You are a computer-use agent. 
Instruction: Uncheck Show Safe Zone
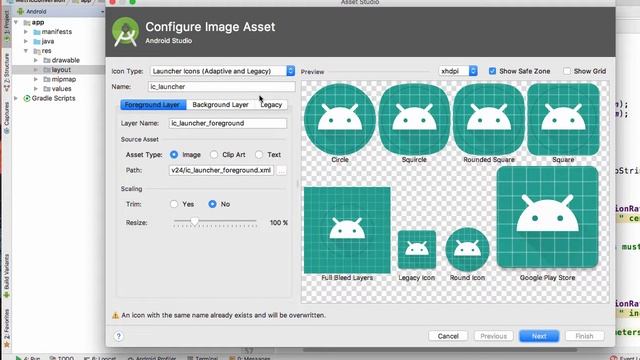tap(493, 71)
